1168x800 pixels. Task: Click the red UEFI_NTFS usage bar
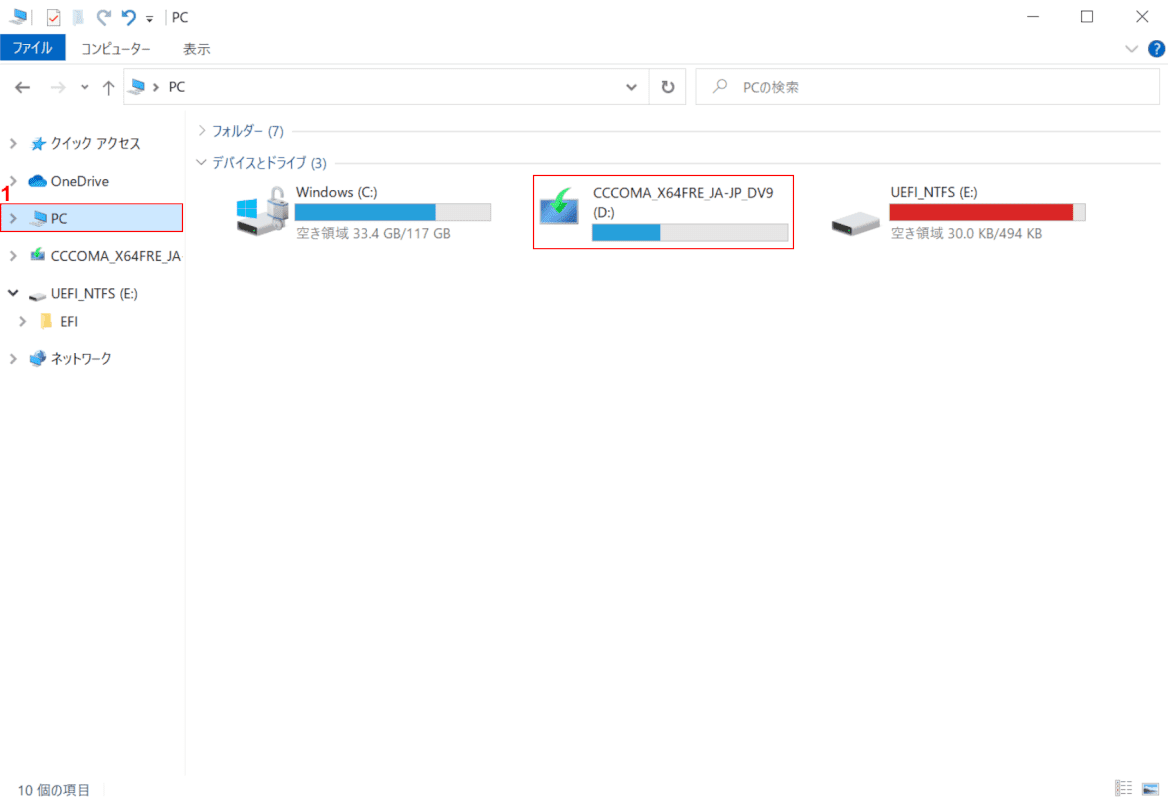987,212
